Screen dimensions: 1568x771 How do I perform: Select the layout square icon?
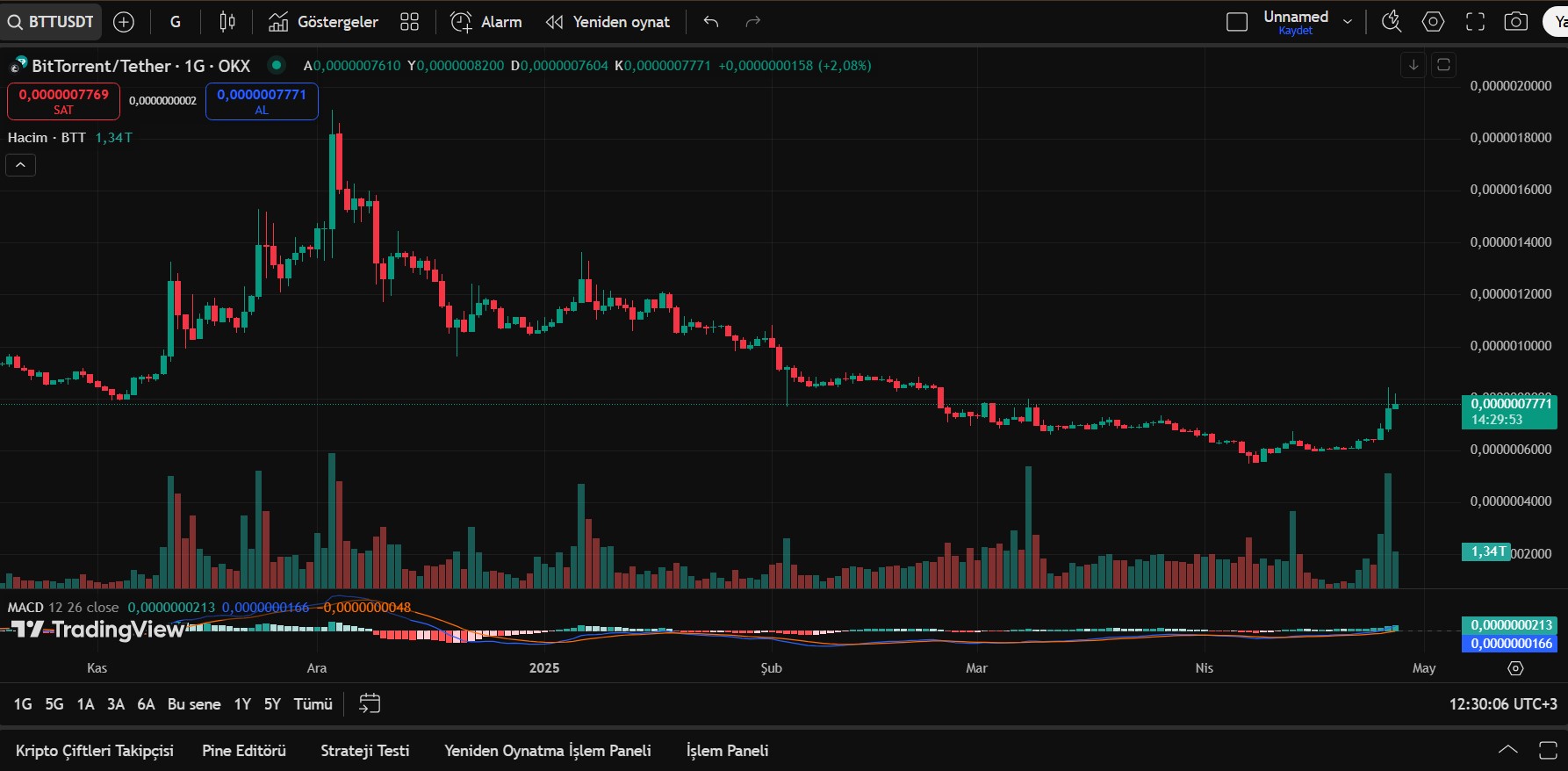tap(1237, 22)
